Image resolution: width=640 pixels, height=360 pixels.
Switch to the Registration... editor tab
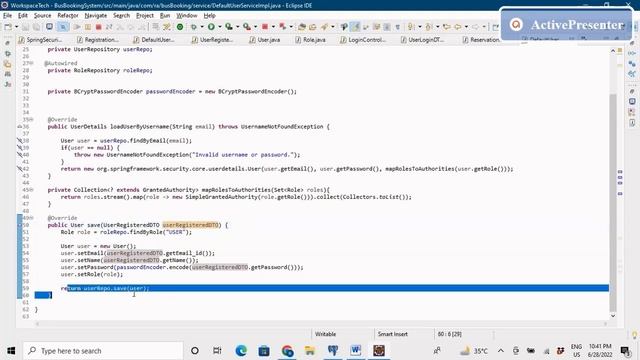coord(98,40)
